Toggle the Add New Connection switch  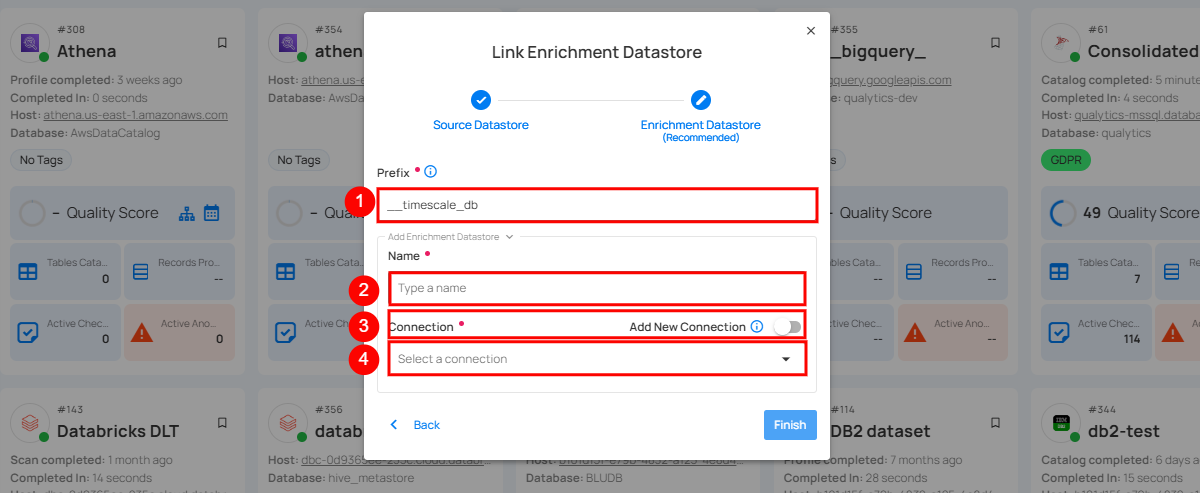[x=787, y=327]
